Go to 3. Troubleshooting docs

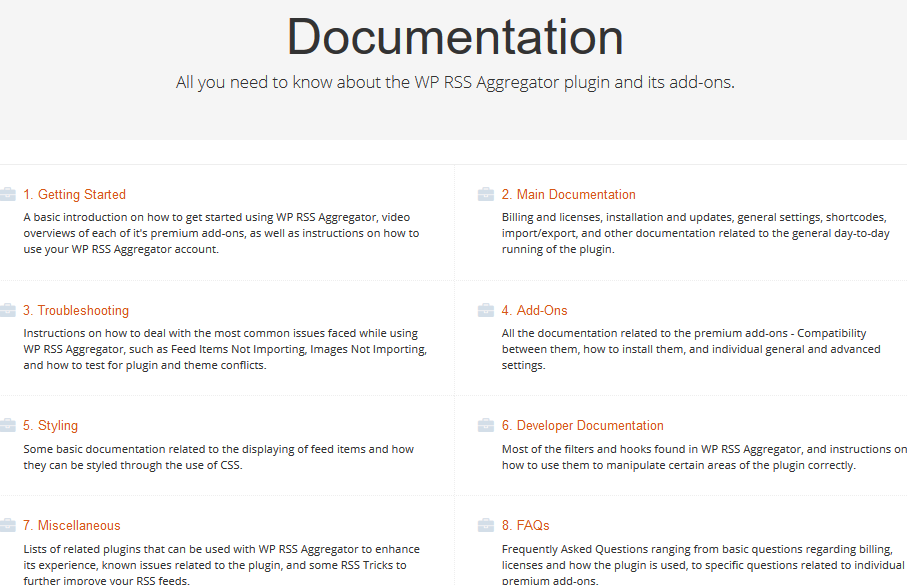76,310
